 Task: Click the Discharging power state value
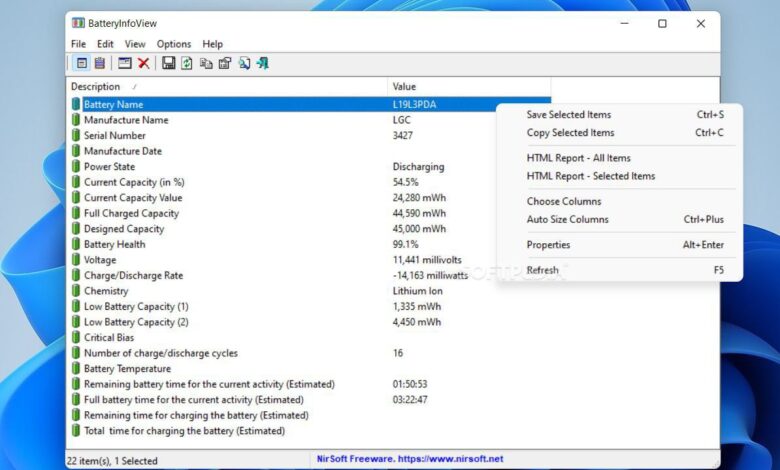418,167
